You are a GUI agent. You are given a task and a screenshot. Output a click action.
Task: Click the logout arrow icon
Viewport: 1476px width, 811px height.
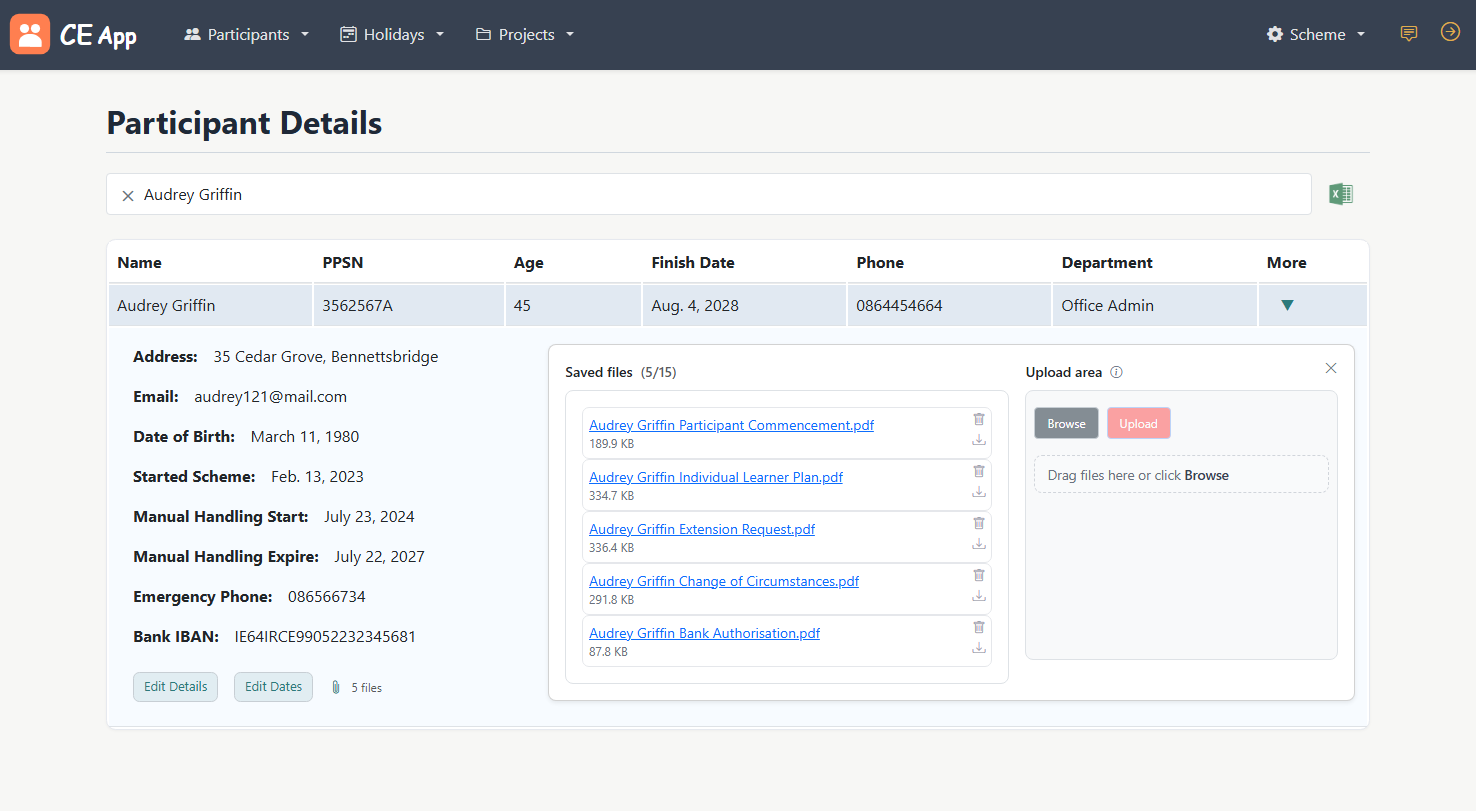1449,33
